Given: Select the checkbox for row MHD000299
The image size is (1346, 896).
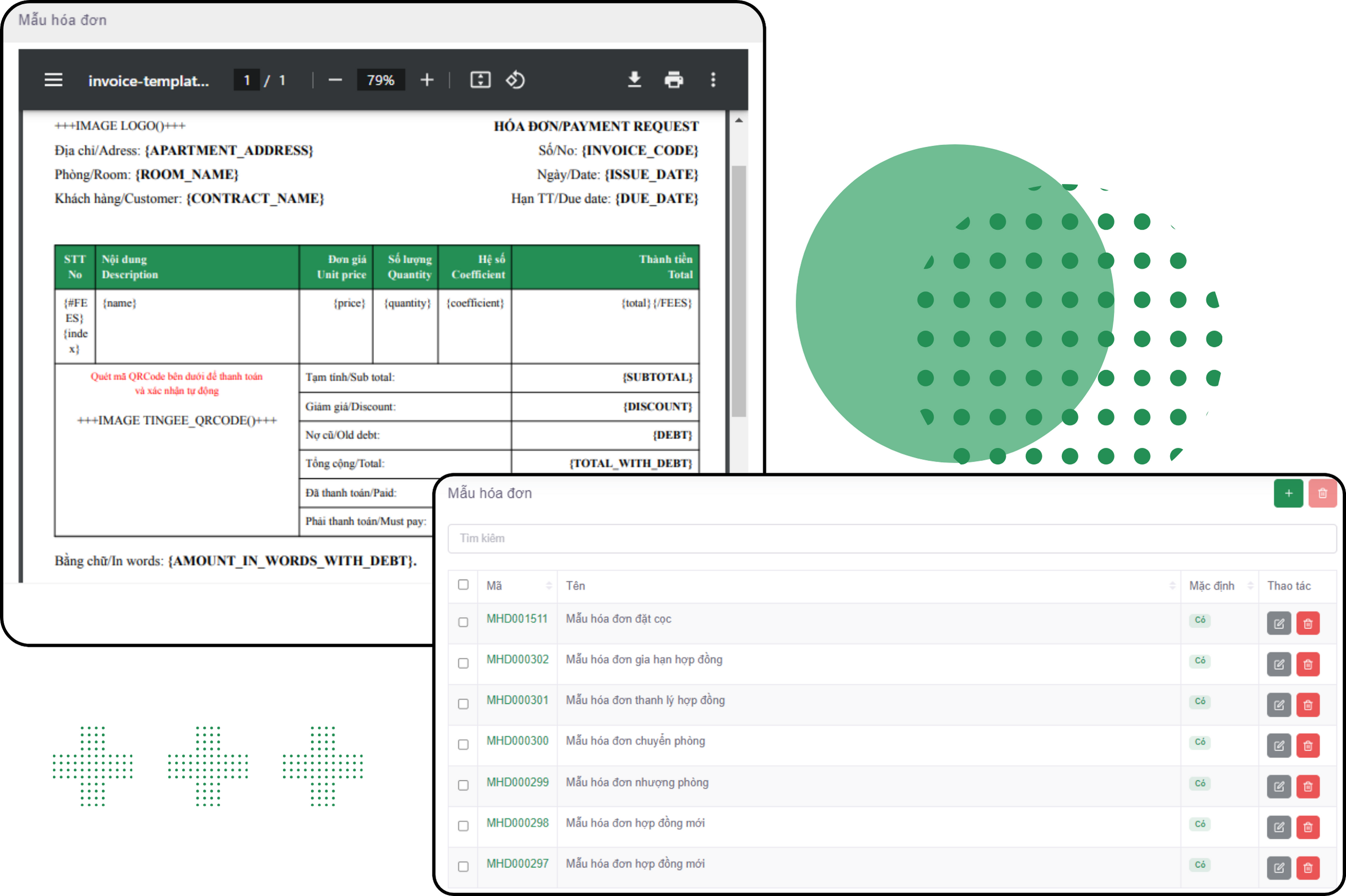Looking at the screenshot, I should (463, 785).
